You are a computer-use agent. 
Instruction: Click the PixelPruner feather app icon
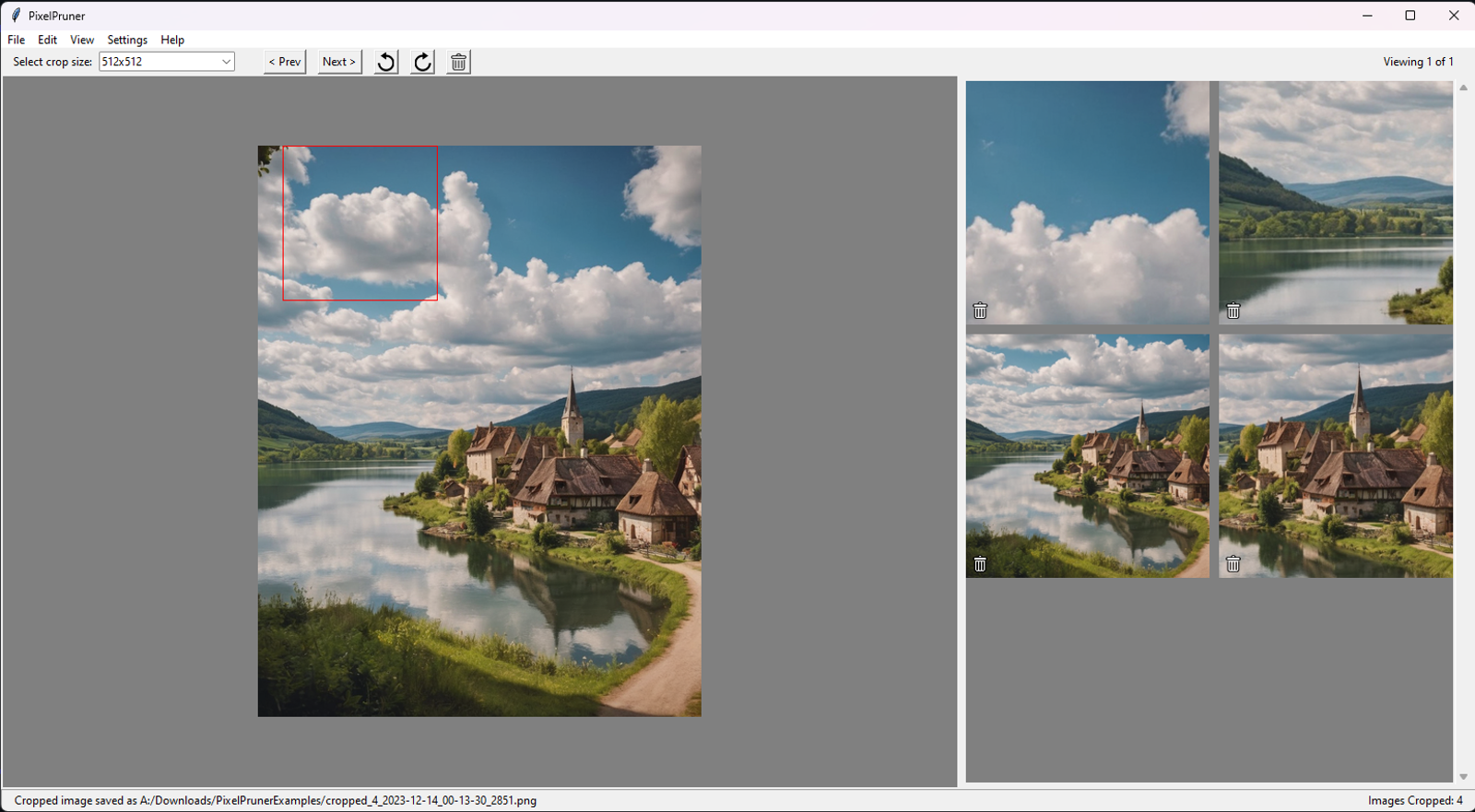pyautogui.click(x=16, y=15)
